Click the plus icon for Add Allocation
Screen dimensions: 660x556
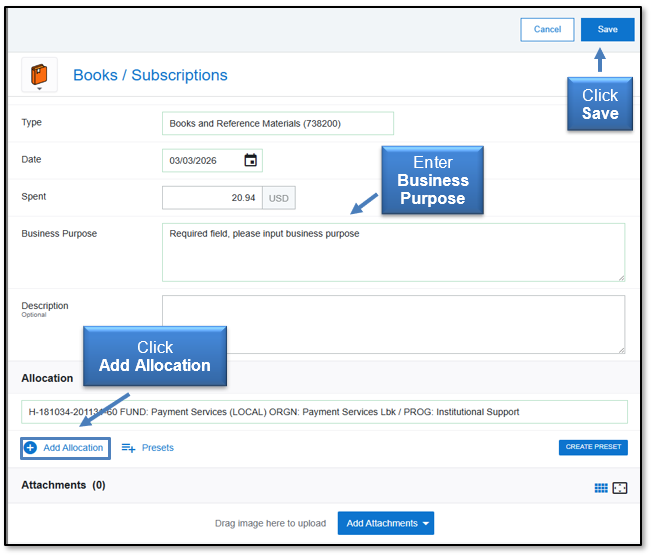pyautogui.click(x=31, y=448)
